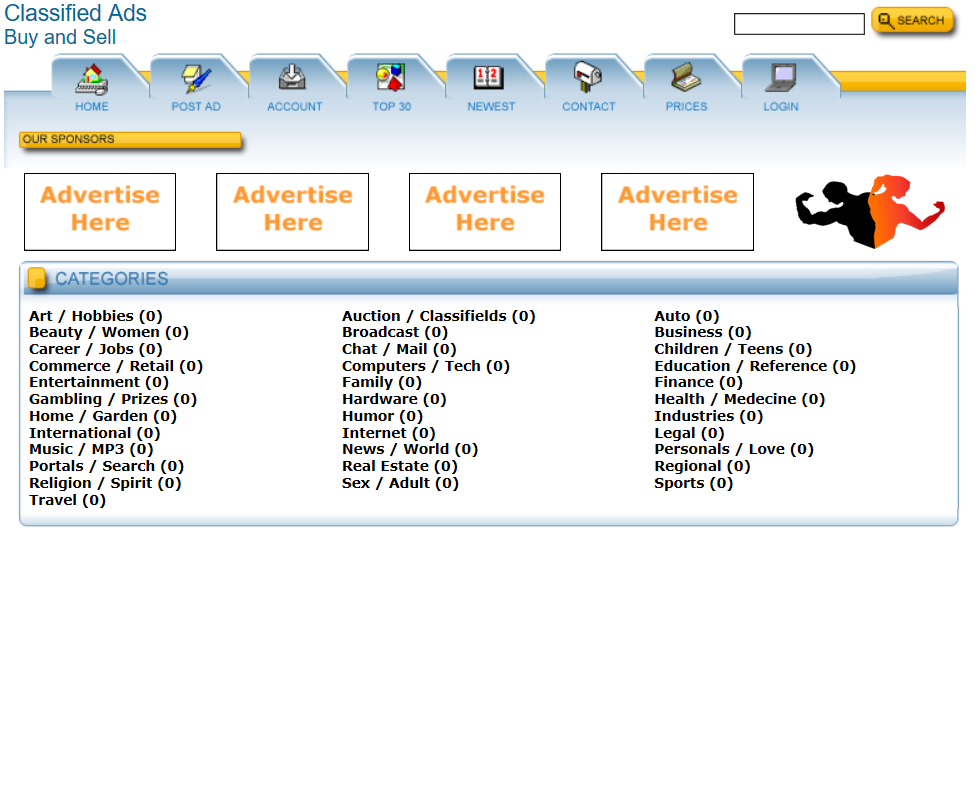
Task: Open the first Advertise Here banner
Action: tap(100, 211)
